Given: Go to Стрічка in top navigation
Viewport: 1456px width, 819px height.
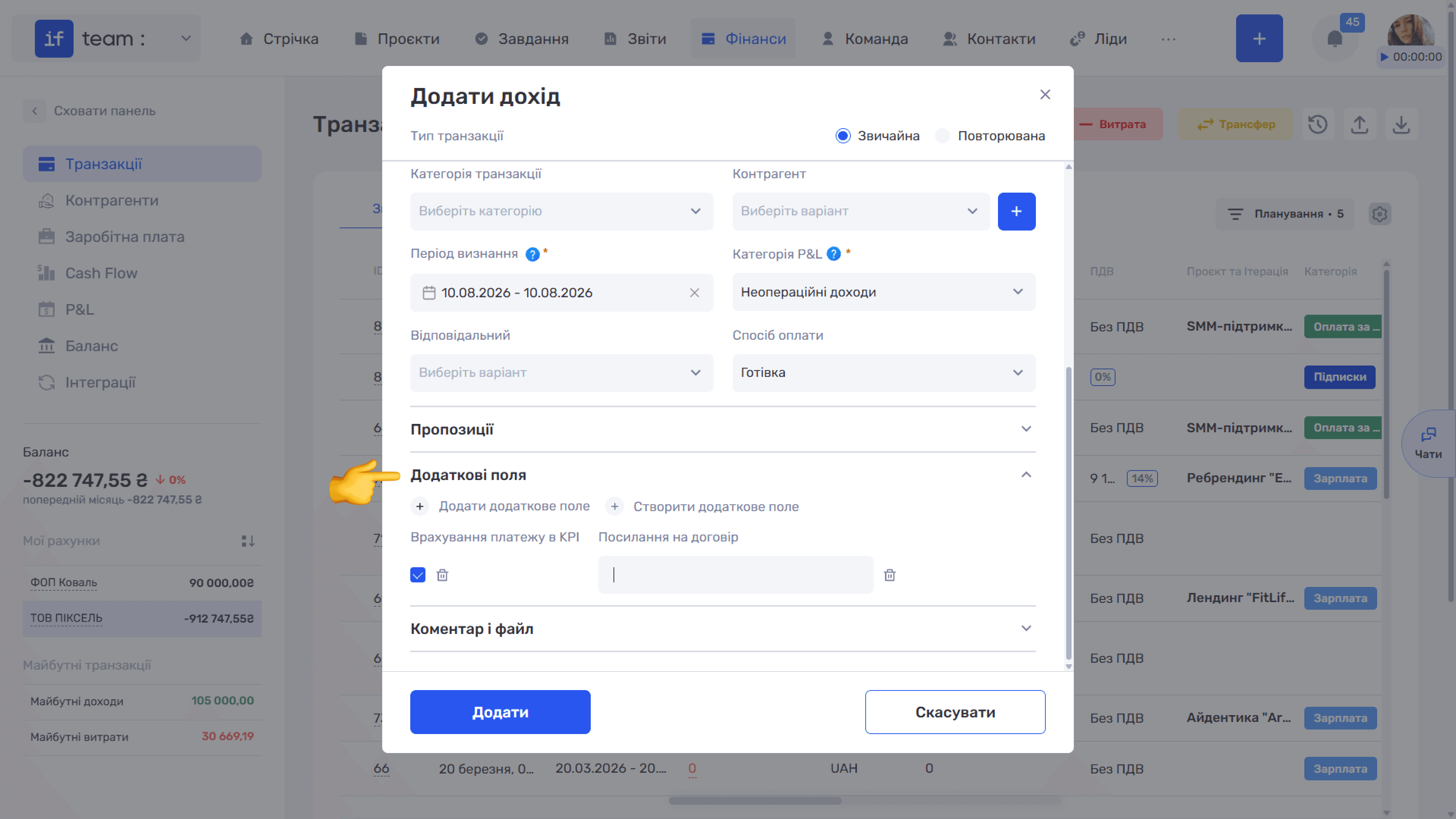Looking at the screenshot, I should coord(279,39).
